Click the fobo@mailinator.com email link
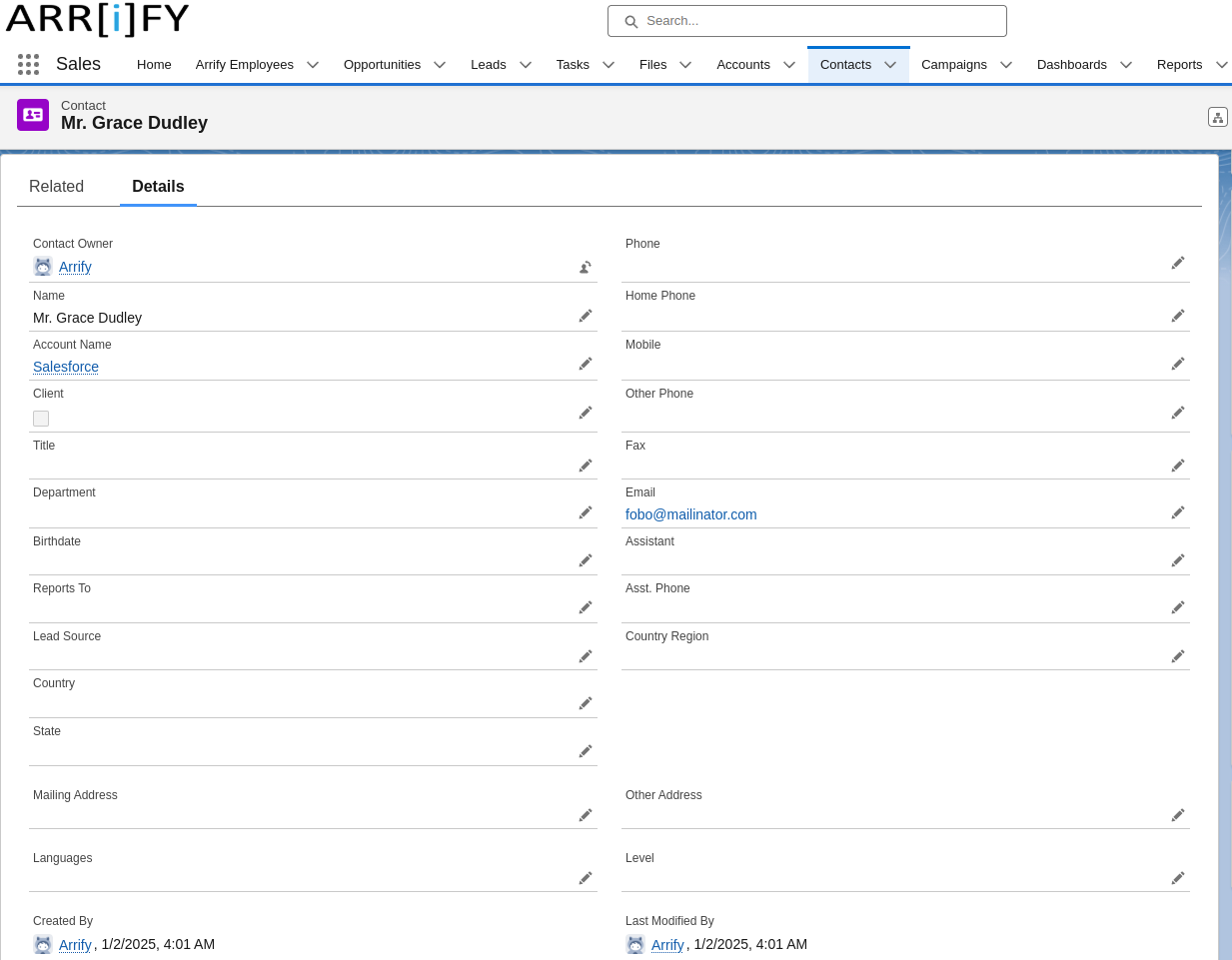The height and width of the screenshot is (960, 1232). (690, 514)
